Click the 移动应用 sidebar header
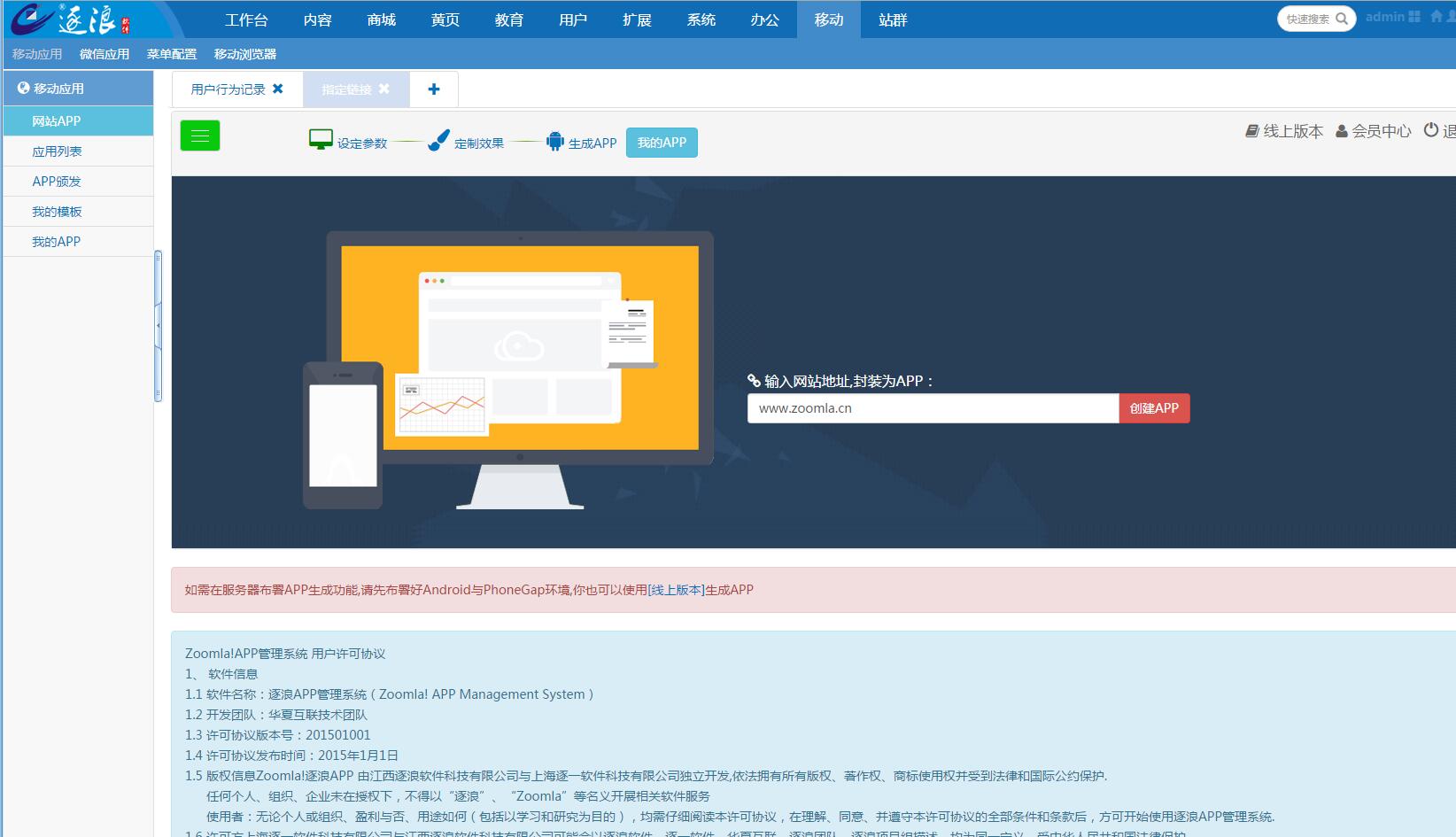Viewport: 1456px width, 837px height. click(x=78, y=89)
